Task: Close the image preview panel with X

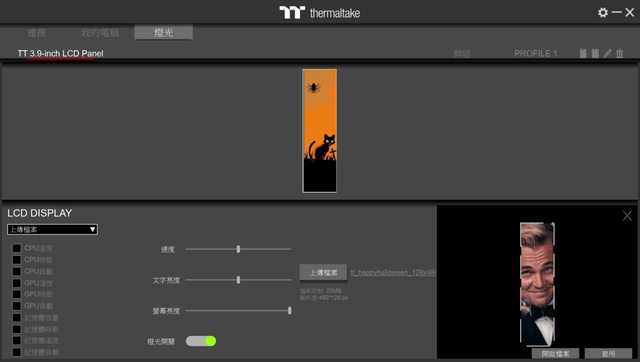Action: [627, 216]
